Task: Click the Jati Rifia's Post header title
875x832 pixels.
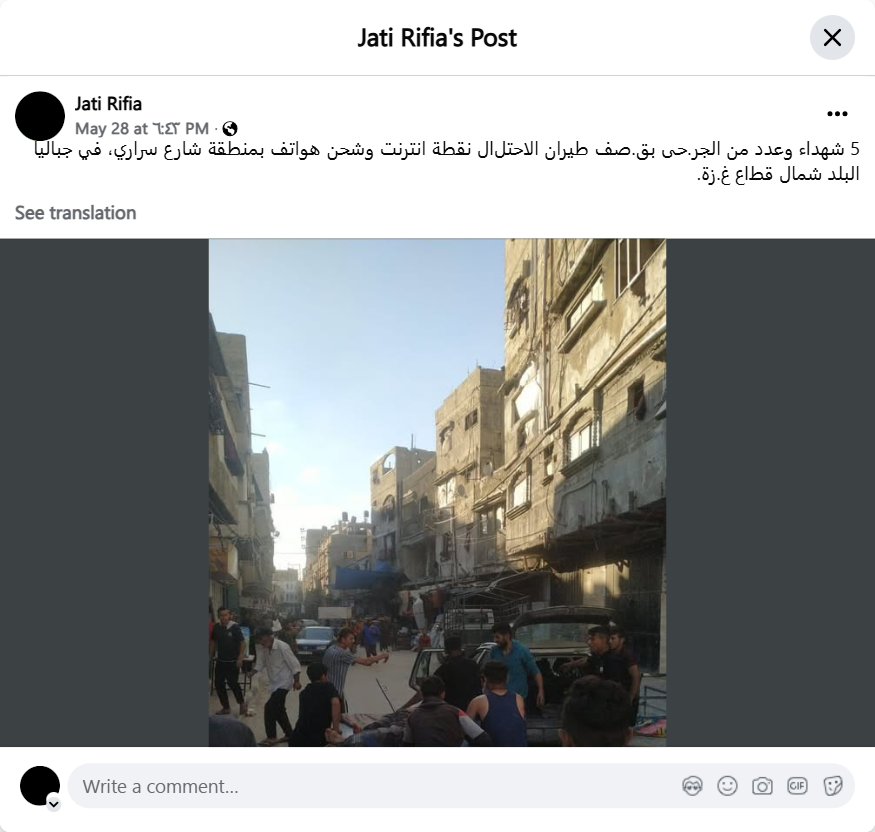Action: 438,38
